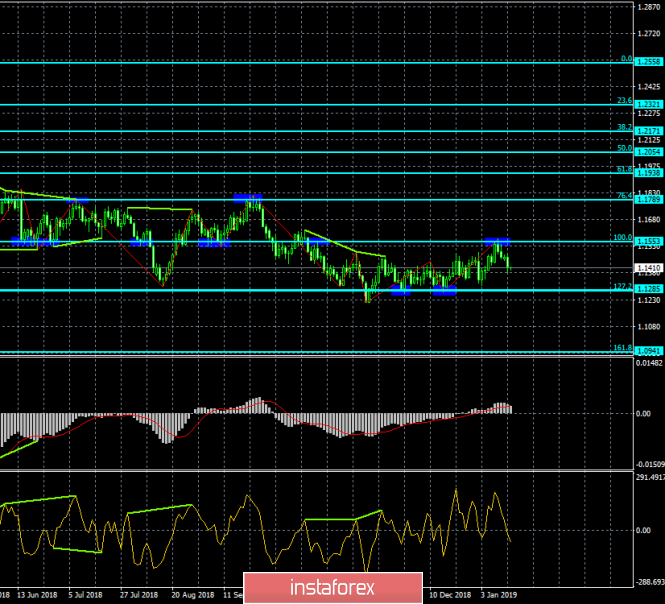Click the blue marker at the January 2019 high
Image resolution: width=665 pixels, height=604 pixels.
click(x=498, y=242)
